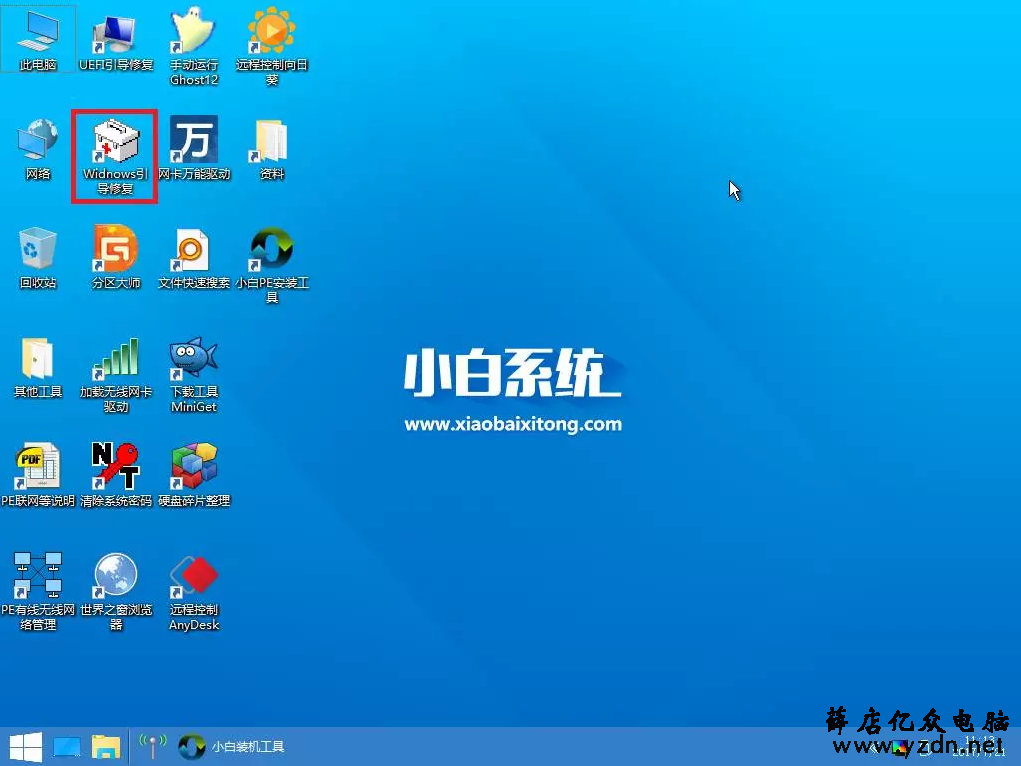Open 硬盘碎片整理 defragmenter
This screenshot has width=1021, height=766.
point(194,475)
